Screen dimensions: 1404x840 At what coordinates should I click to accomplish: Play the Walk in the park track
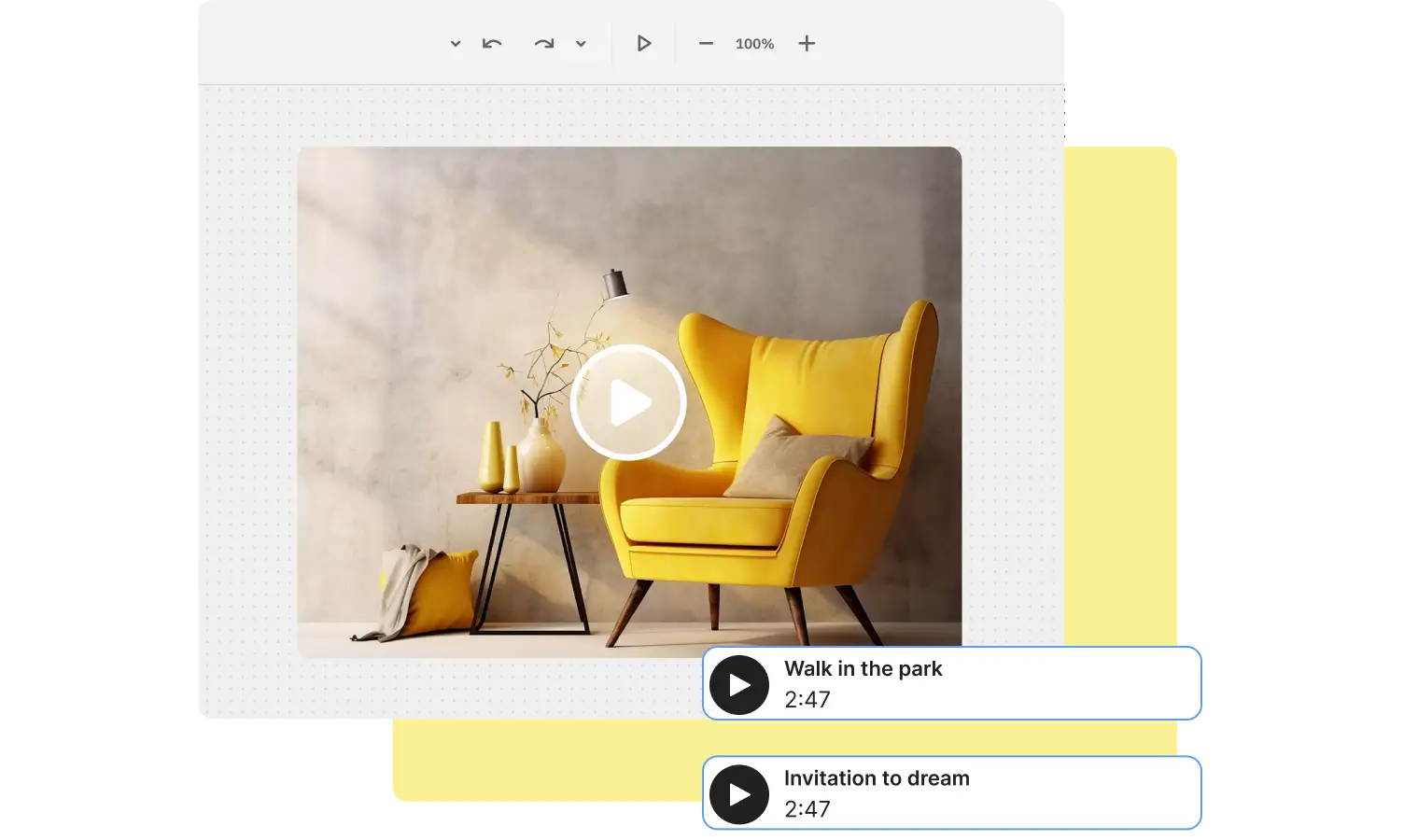[738, 683]
